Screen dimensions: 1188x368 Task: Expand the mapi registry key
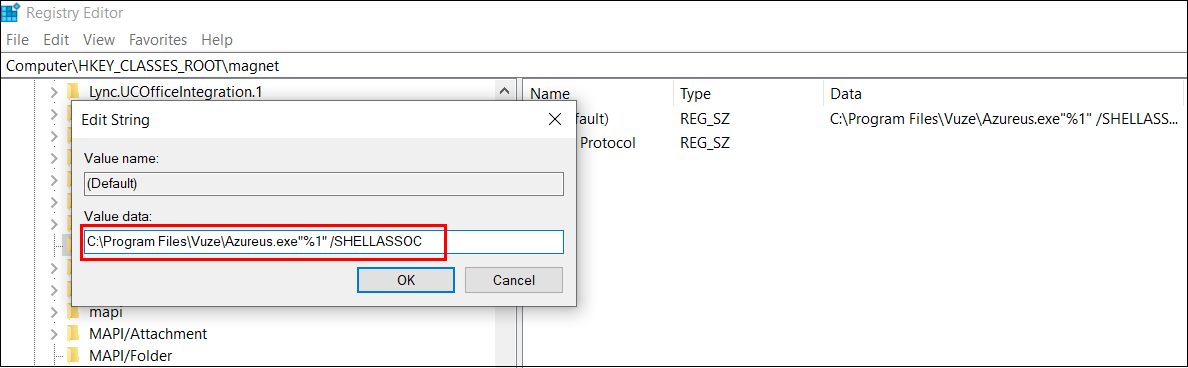[54, 312]
